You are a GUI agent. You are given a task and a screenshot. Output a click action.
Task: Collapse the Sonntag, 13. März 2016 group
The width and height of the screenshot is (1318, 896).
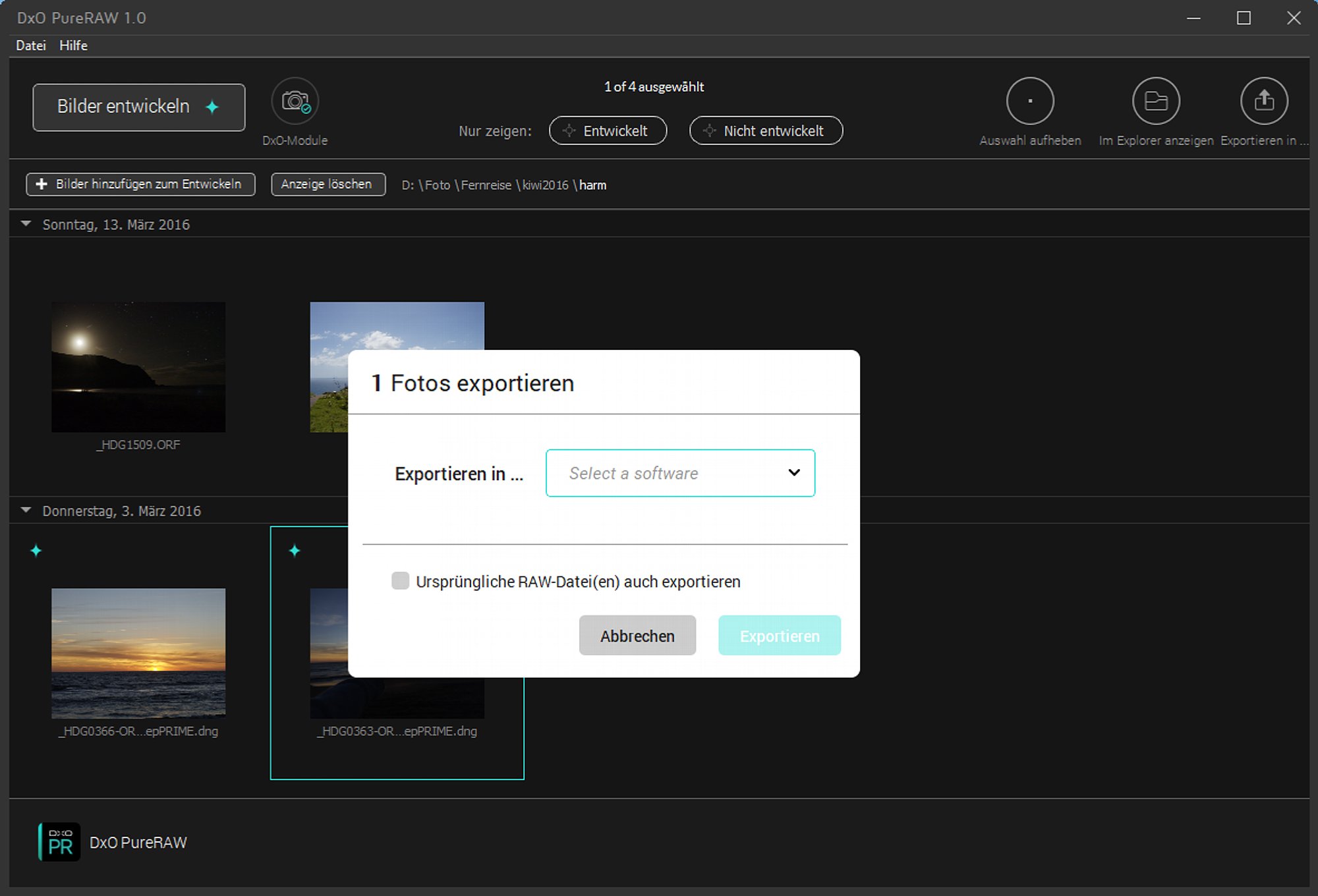point(26,224)
